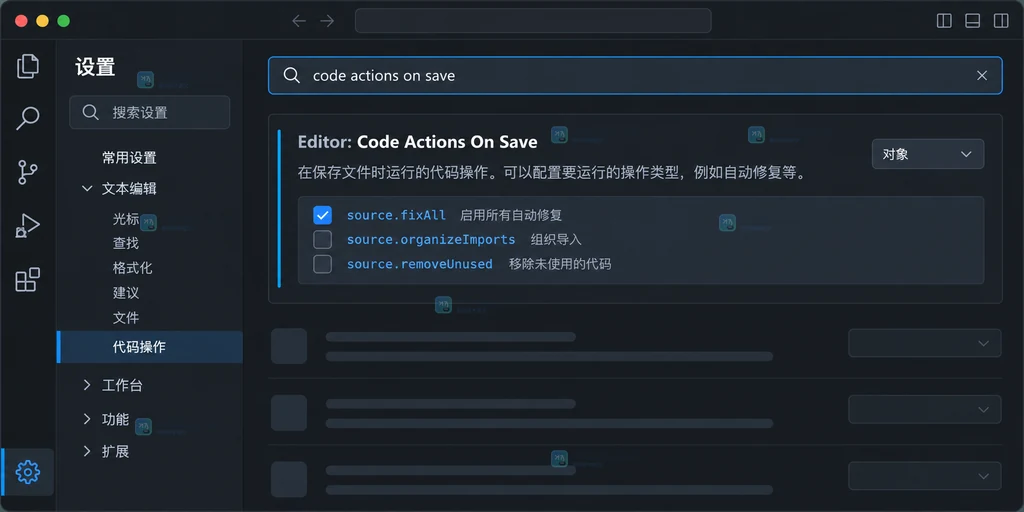
Task: Uncheck the source.fixAll checkbox
Action: click(x=323, y=215)
